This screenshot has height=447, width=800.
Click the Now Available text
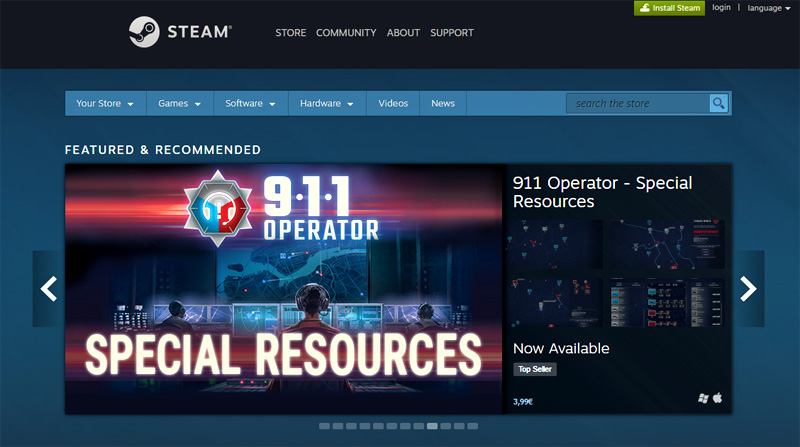coord(561,349)
